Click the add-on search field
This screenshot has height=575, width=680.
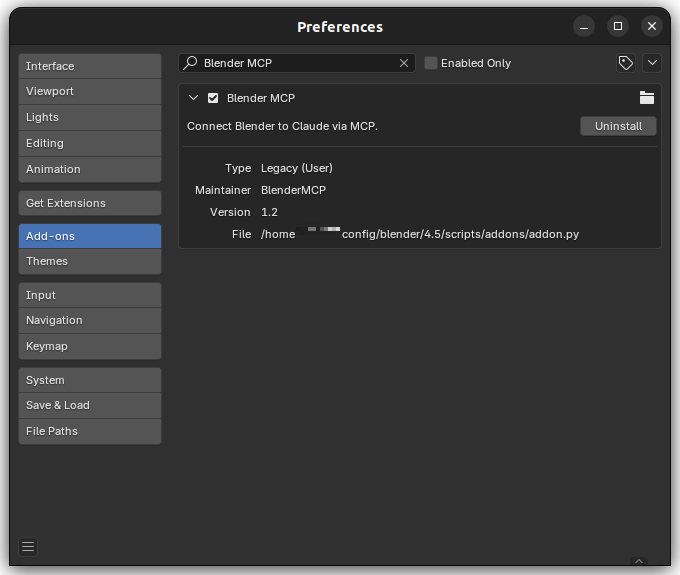[x=297, y=63]
